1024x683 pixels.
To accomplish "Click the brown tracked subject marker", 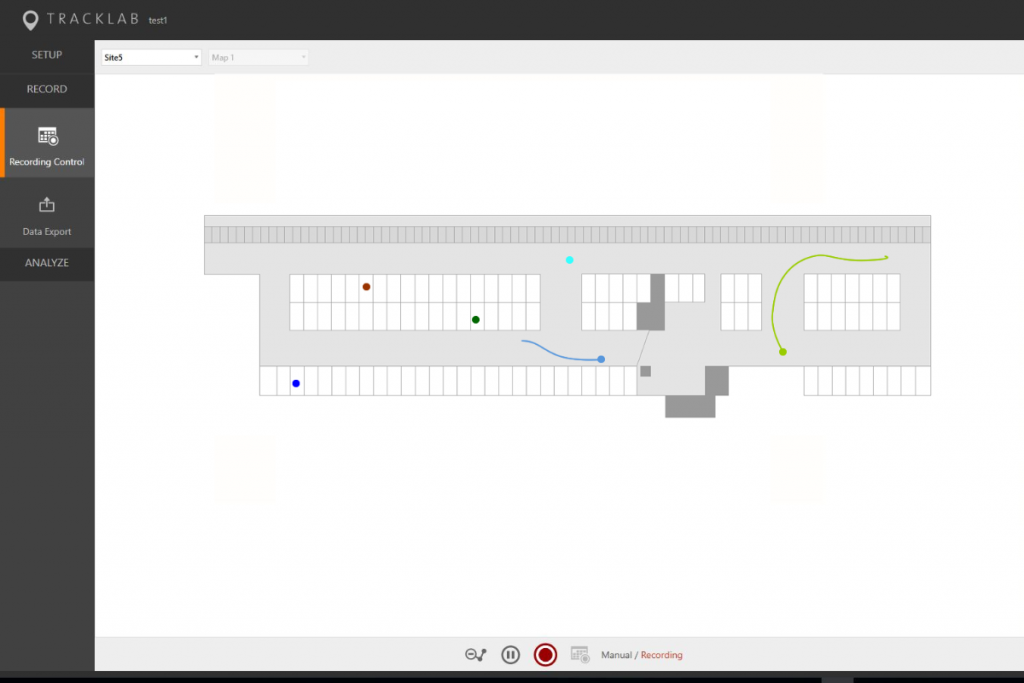I will pos(366,287).
